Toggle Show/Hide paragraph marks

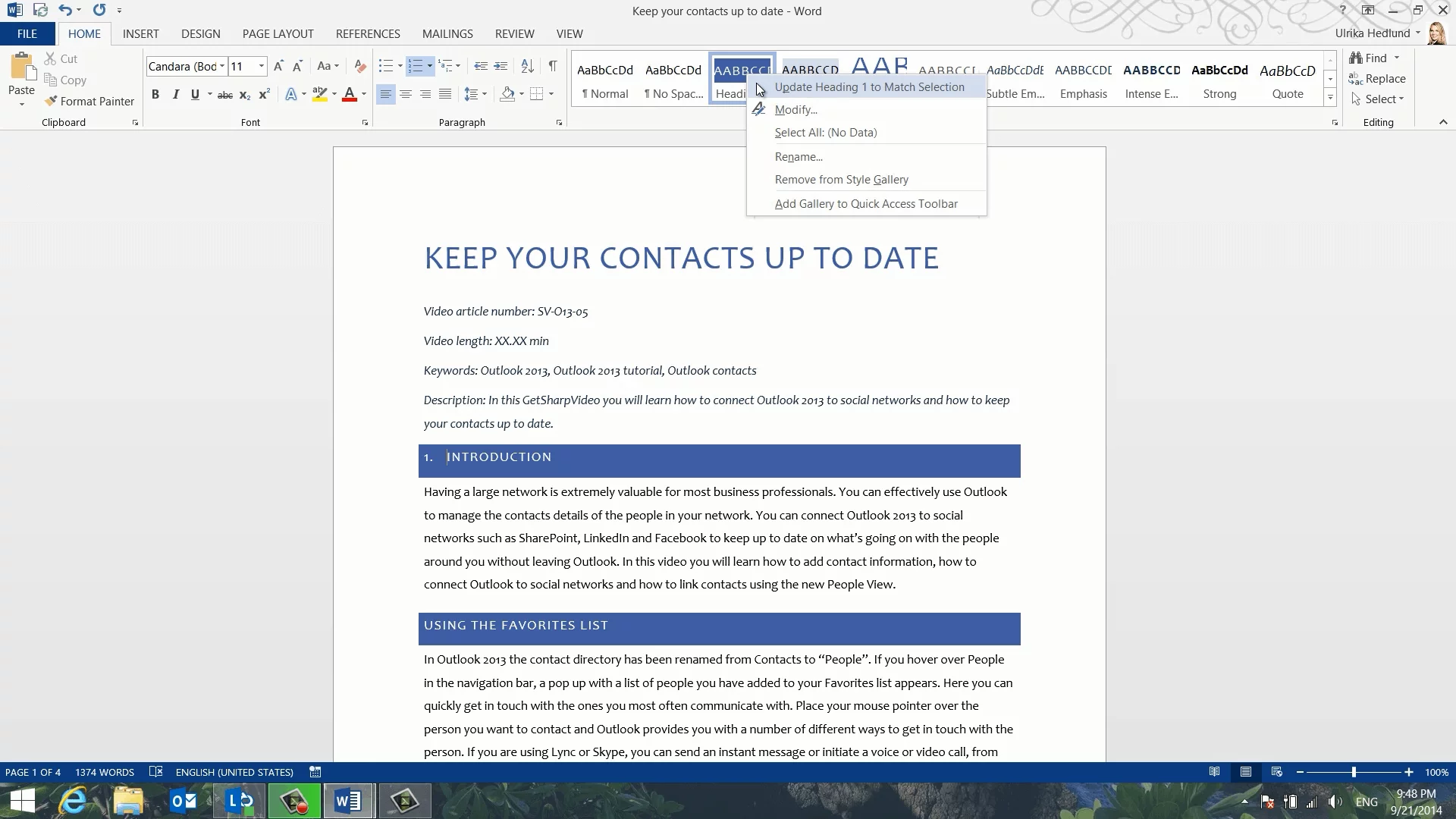pyautogui.click(x=553, y=67)
